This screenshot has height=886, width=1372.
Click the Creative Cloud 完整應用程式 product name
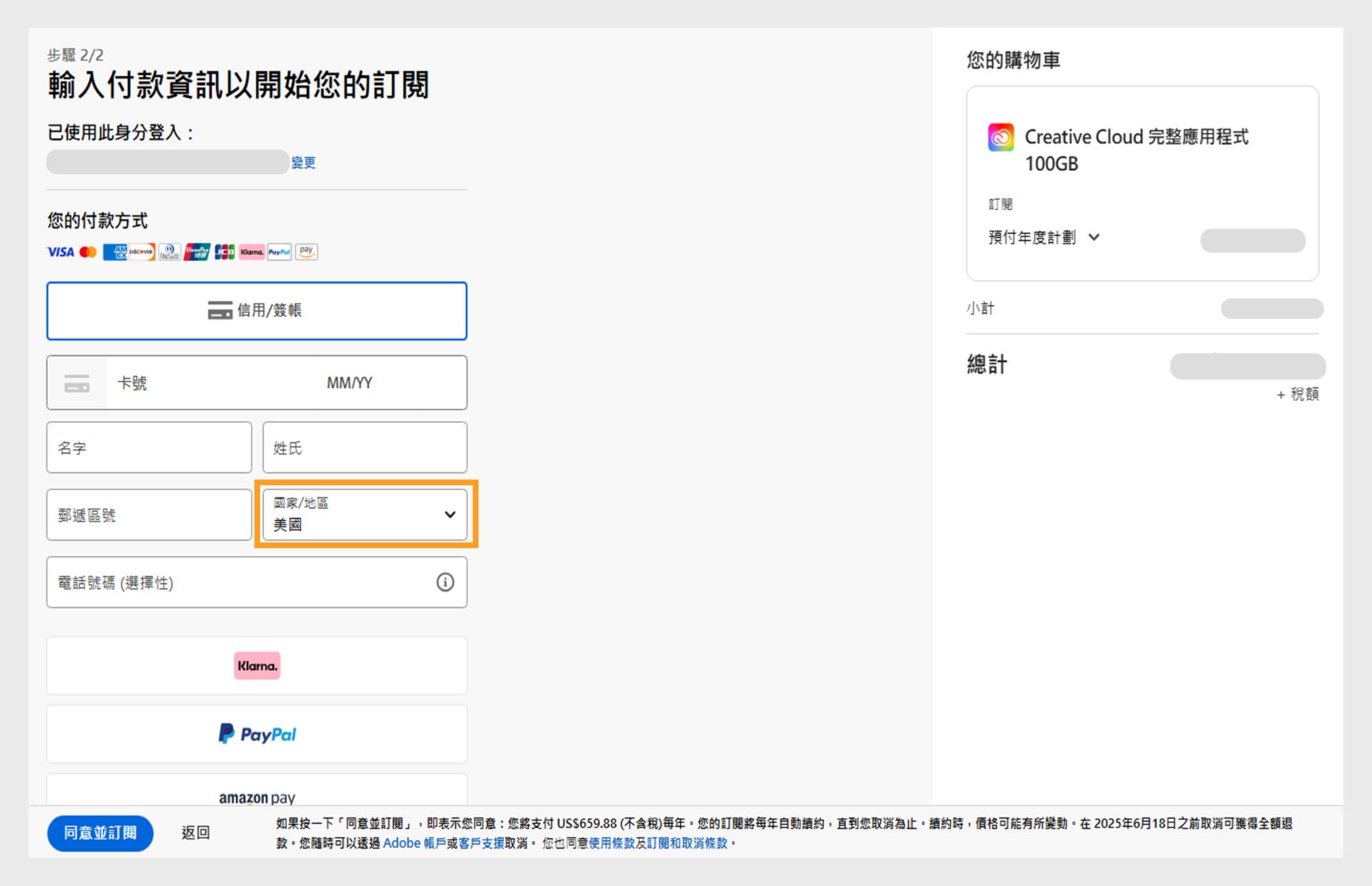(1136, 150)
